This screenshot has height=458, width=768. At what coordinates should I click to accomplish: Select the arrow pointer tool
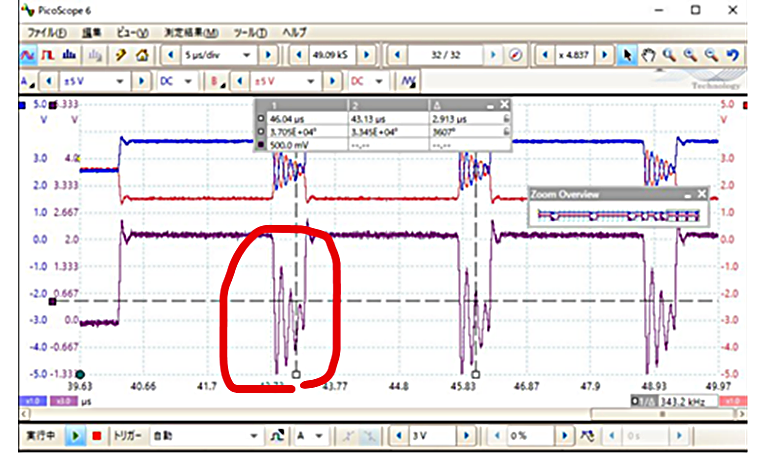[x=628, y=54]
